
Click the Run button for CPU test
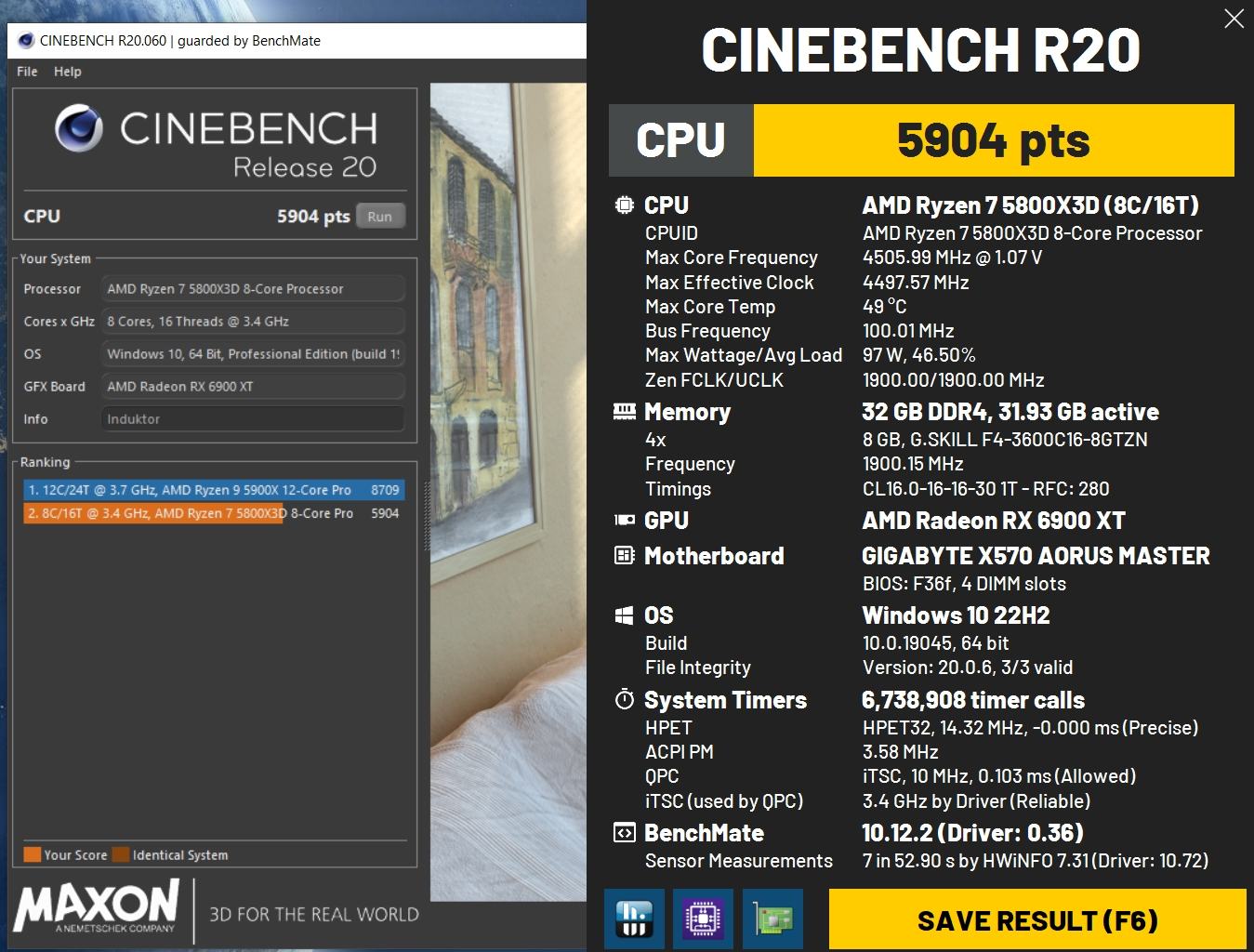[379, 217]
